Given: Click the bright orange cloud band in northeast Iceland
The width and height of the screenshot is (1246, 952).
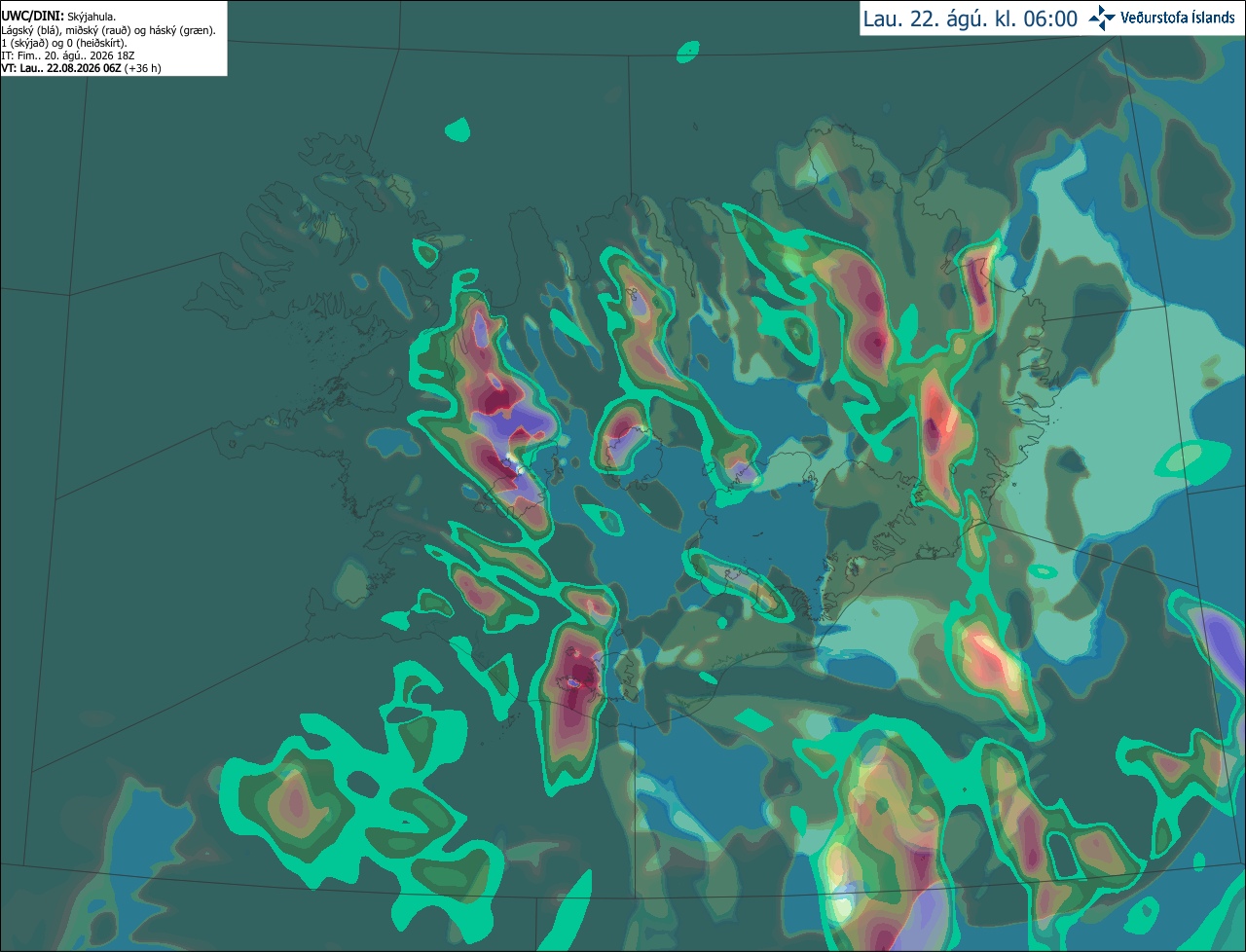Looking at the screenshot, I should click(939, 419).
